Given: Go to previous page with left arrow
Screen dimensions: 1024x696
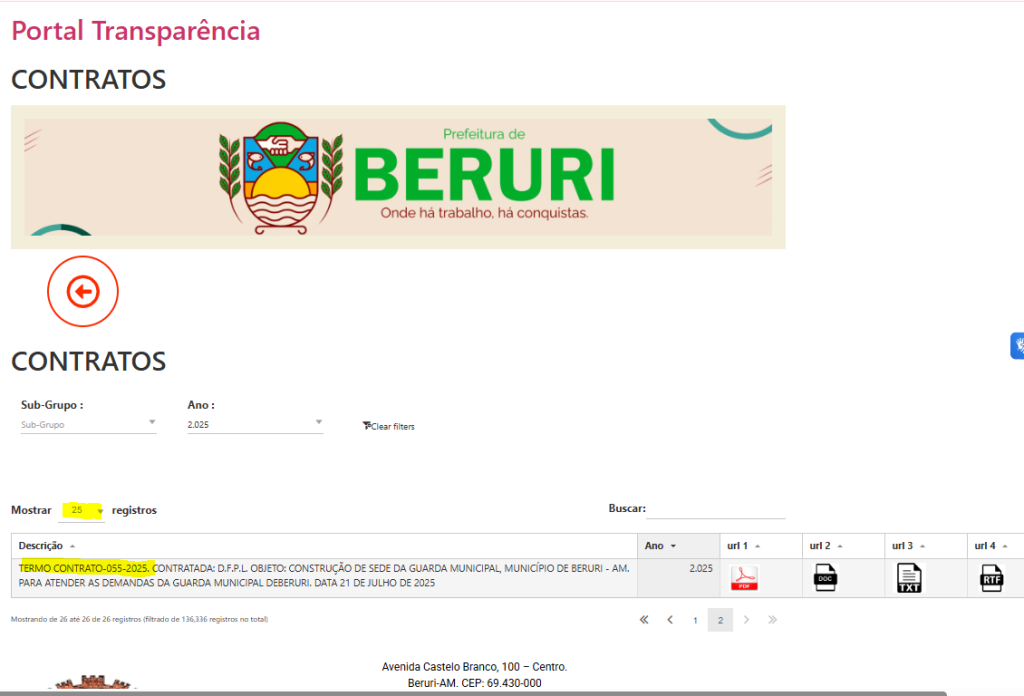Looking at the screenshot, I should 670,620.
